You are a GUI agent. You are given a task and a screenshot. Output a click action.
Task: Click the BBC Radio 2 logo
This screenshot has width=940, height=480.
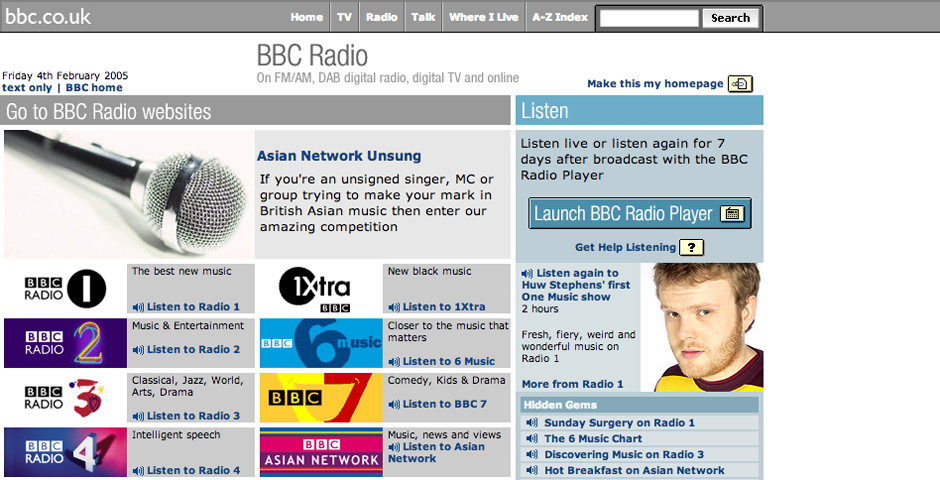pyautogui.click(x=65, y=343)
